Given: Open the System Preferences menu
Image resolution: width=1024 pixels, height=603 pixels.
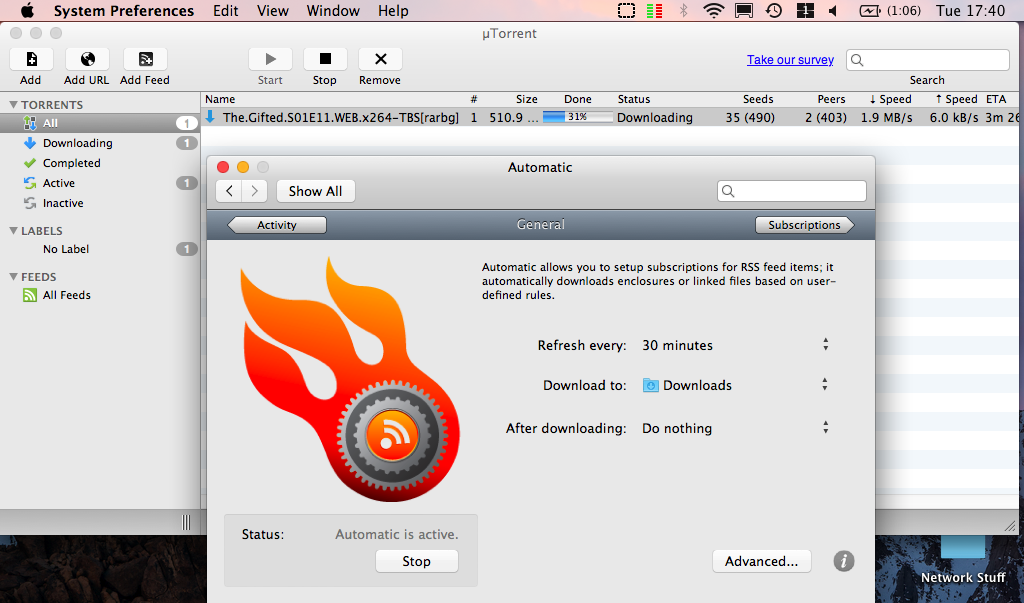Looking at the screenshot, I should click(x=123, y=10).
